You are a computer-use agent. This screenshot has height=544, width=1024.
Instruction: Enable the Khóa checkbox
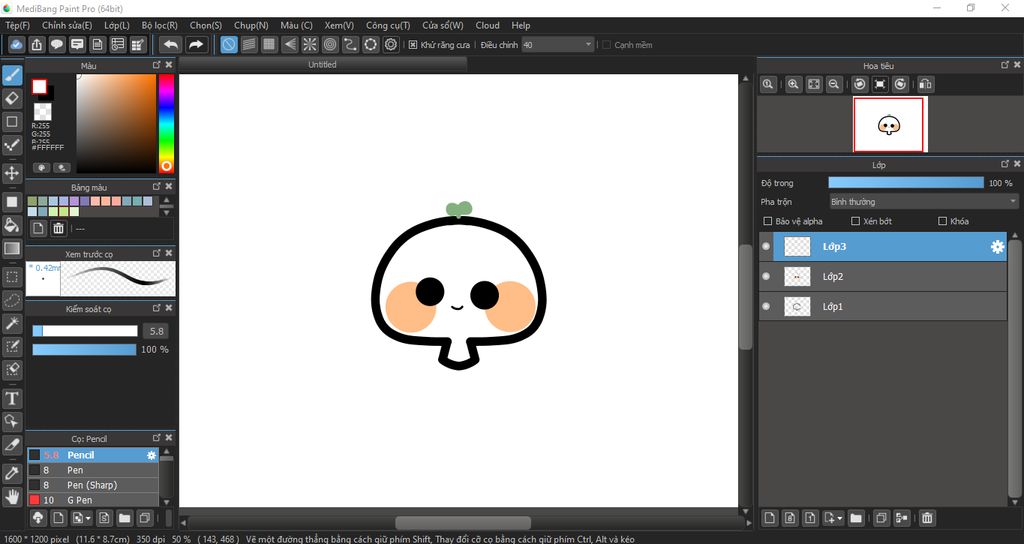click(x=942, y=221)
